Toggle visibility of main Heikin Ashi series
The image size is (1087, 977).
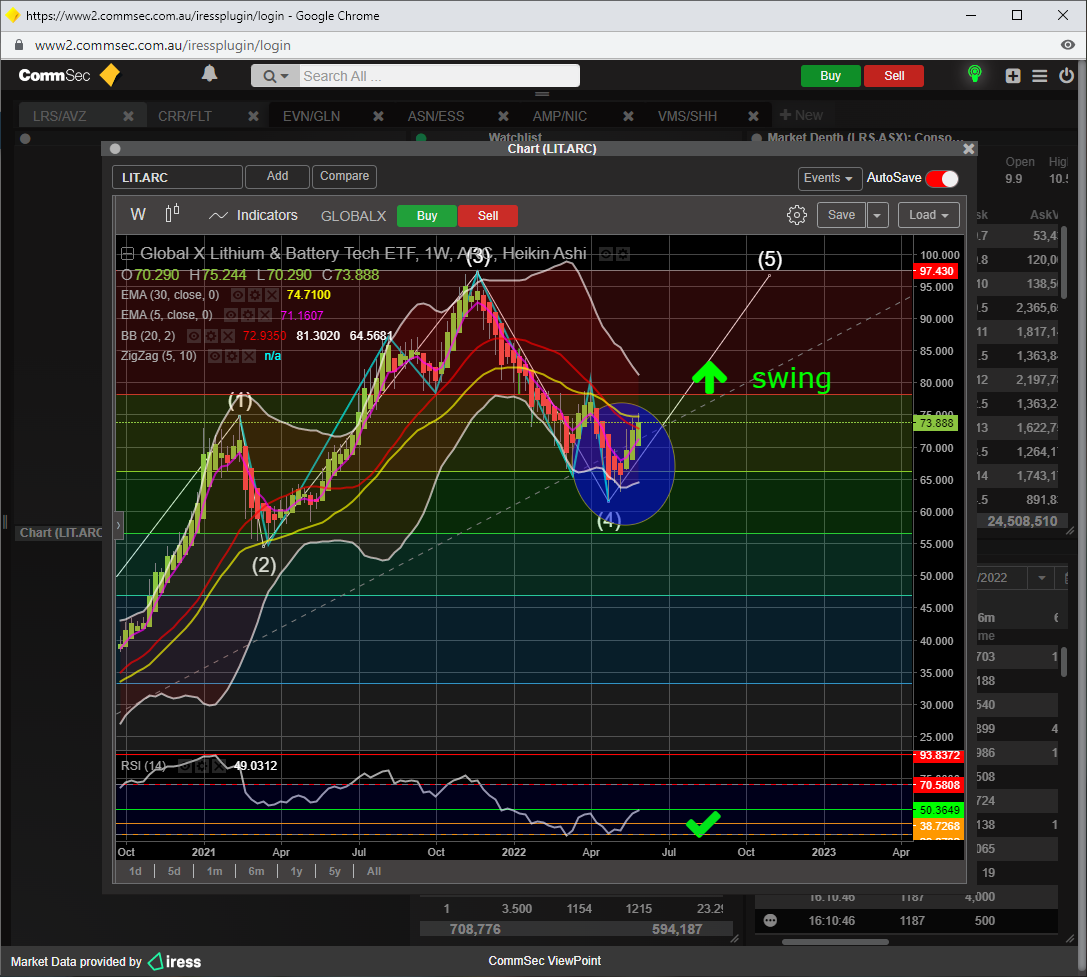[605, 254]
